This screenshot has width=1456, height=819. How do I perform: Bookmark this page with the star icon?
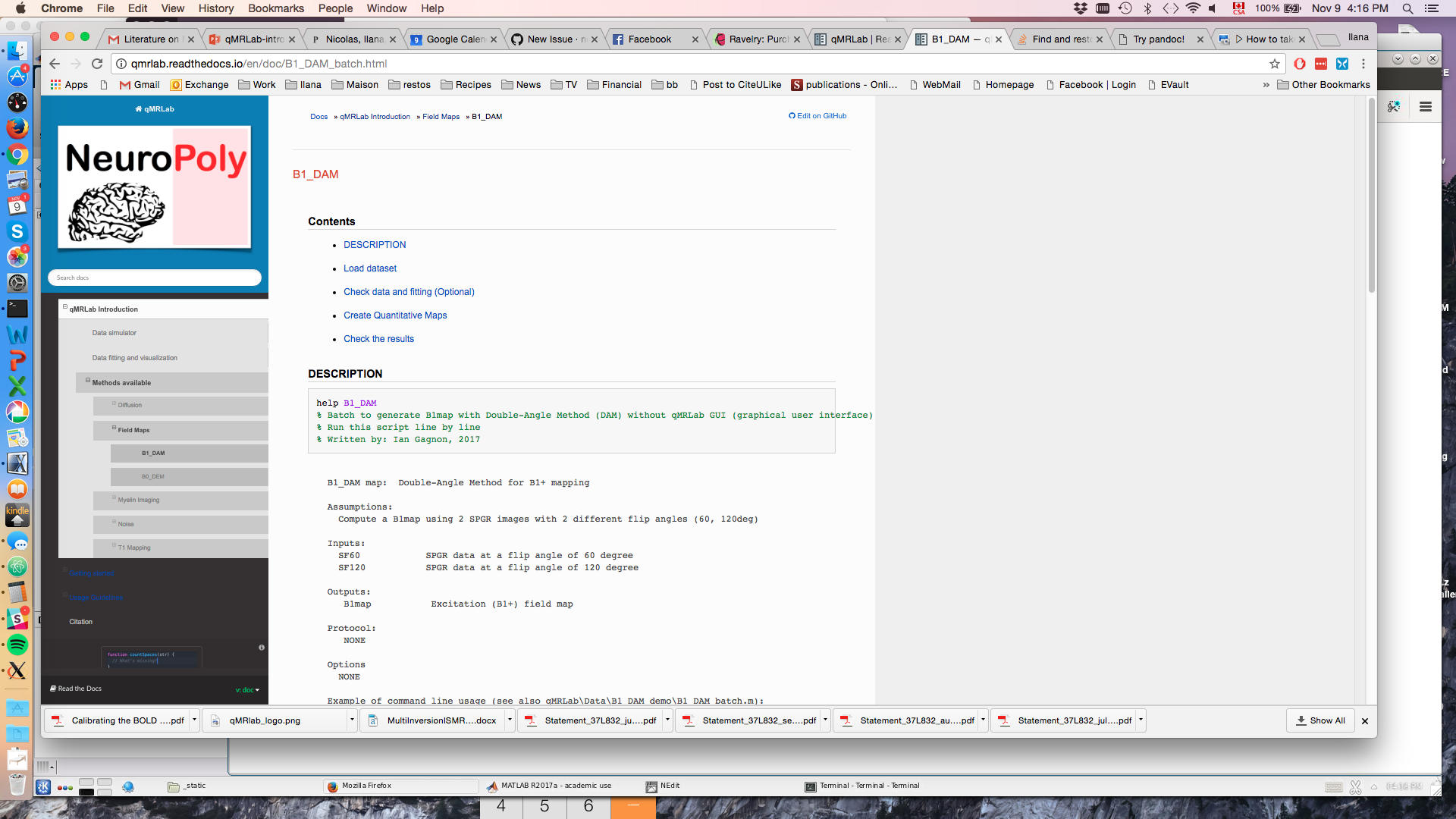1275,64
